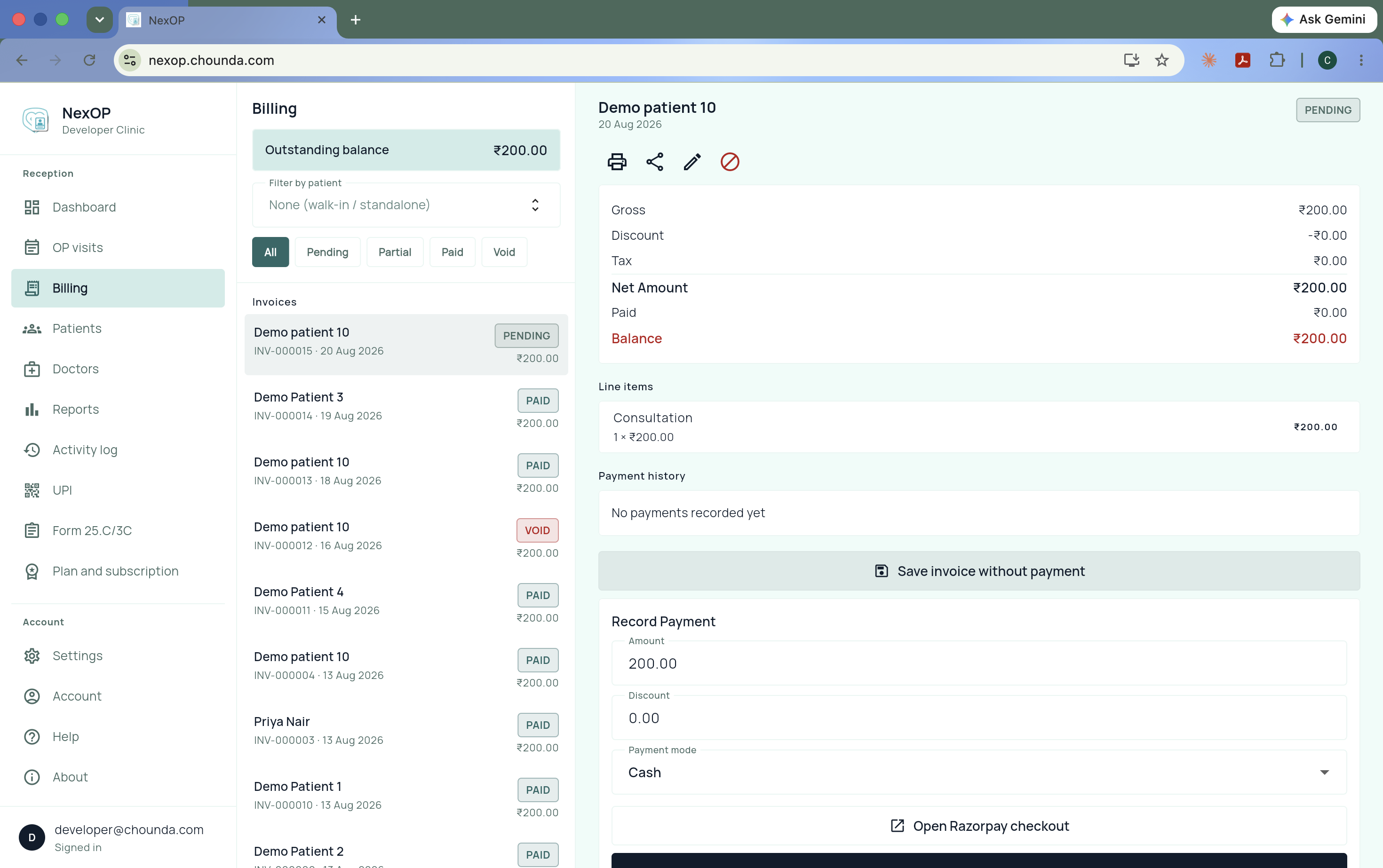Share the invoice via share icon
The height and width of the screenshot is (868, 1383).
pos(655,162)
